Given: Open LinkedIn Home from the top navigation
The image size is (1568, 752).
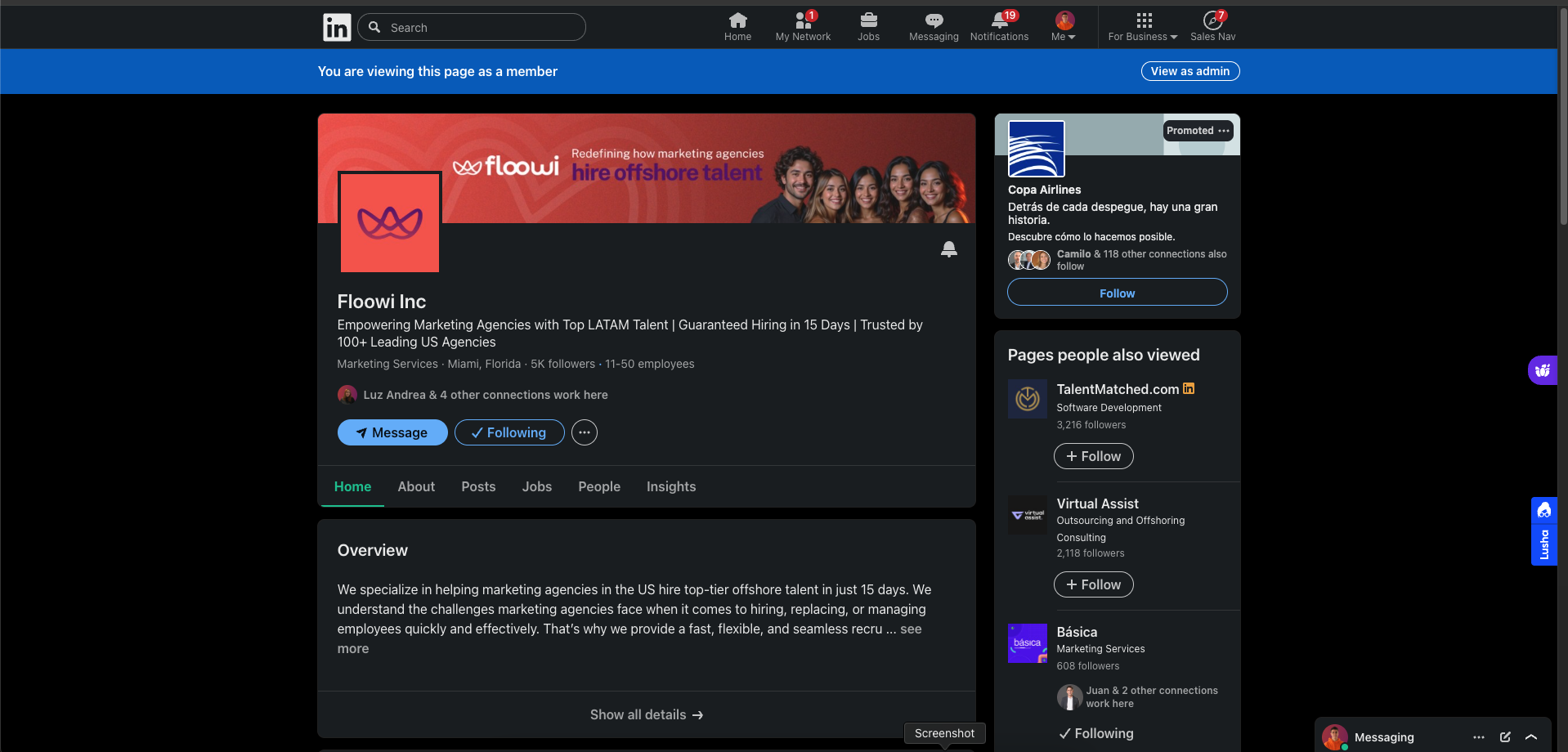Looking at the screenshot, I should pyautogui.click(x=737, y=26).
